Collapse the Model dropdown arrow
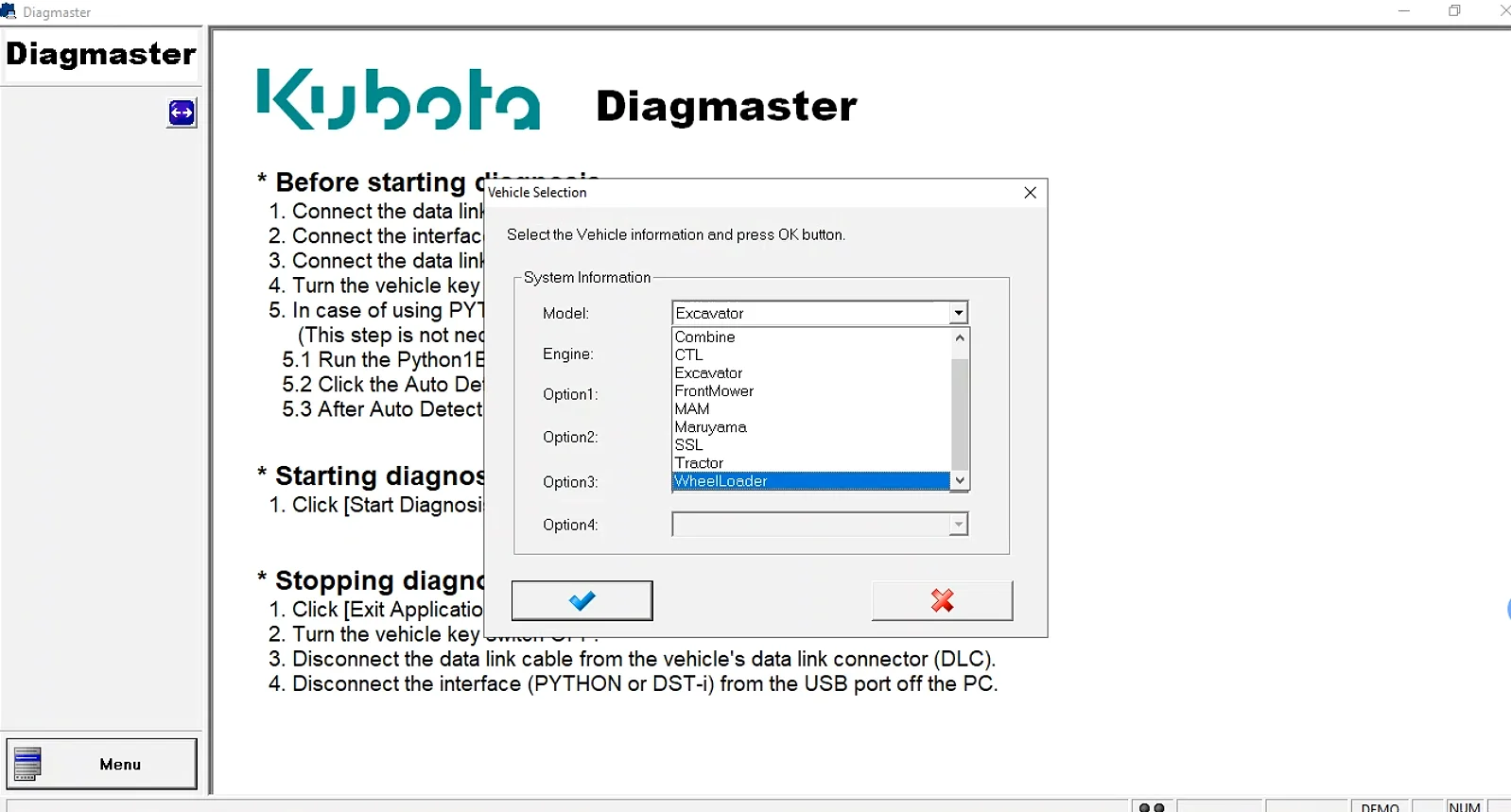1511x812 pixels. pyautogui.click(x=959, y=313)
